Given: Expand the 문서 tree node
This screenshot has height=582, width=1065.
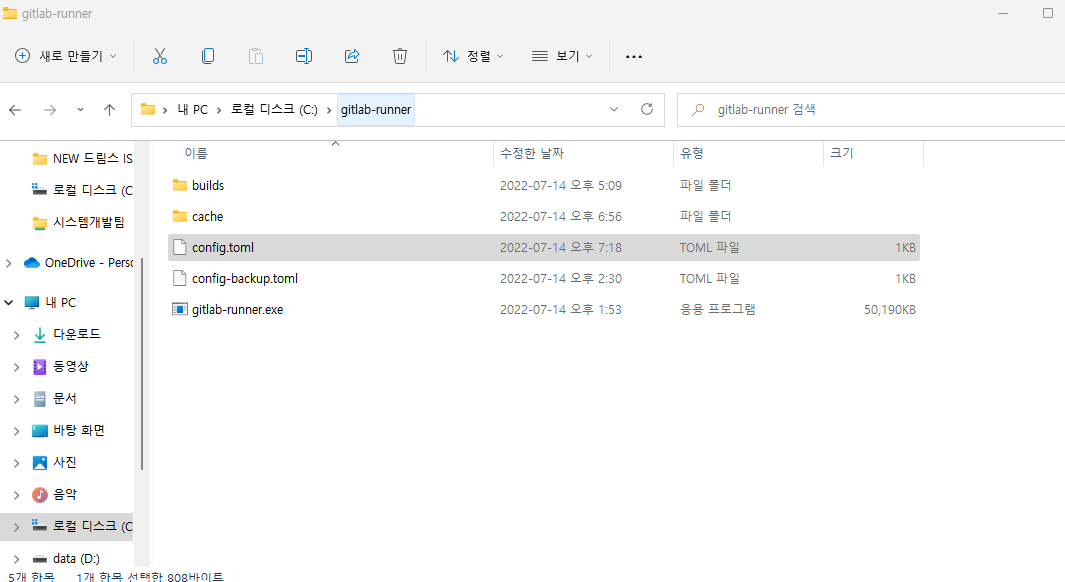Looking at the screenshot, I should (17, 399).
